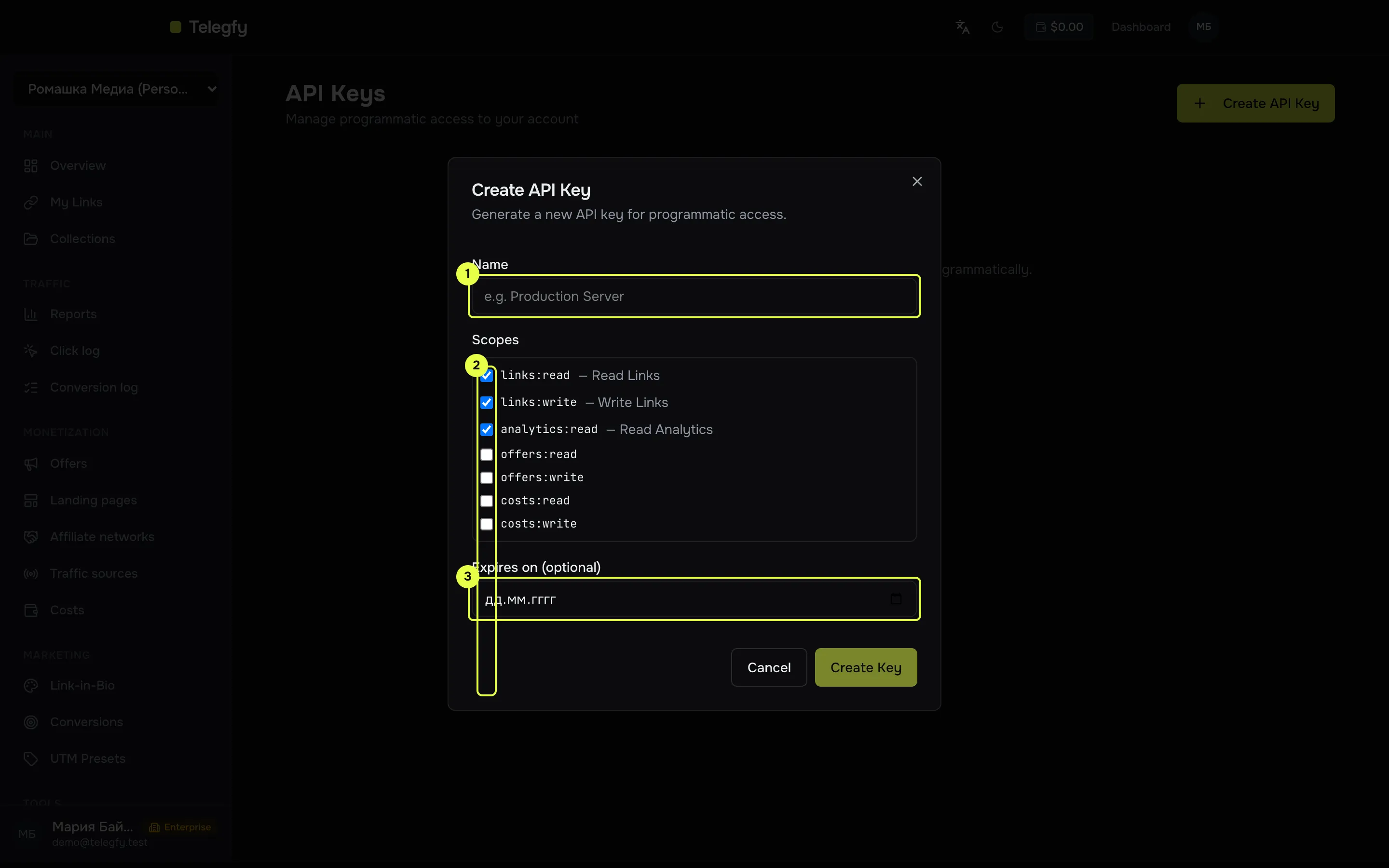Click the Cancel button
This screenshot has height=868, width=1389.
click(x=769, y=667)
